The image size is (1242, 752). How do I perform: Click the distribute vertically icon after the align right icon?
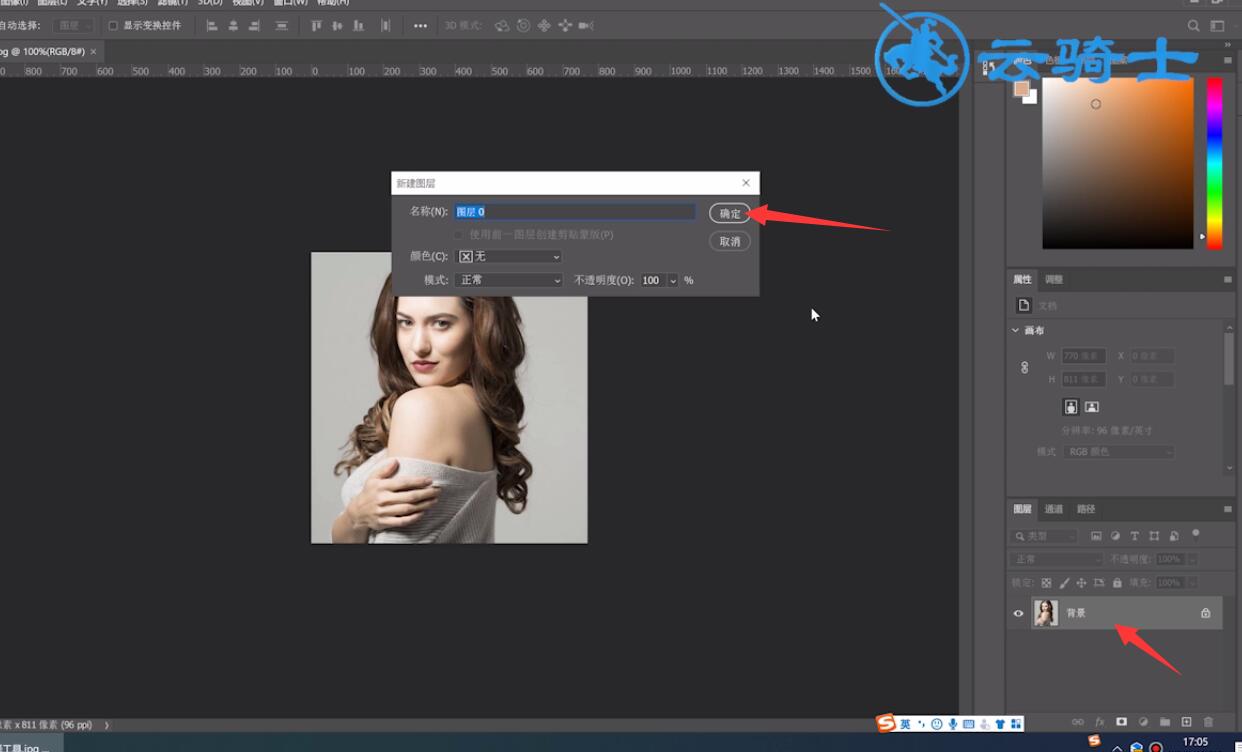coord(281,25)
